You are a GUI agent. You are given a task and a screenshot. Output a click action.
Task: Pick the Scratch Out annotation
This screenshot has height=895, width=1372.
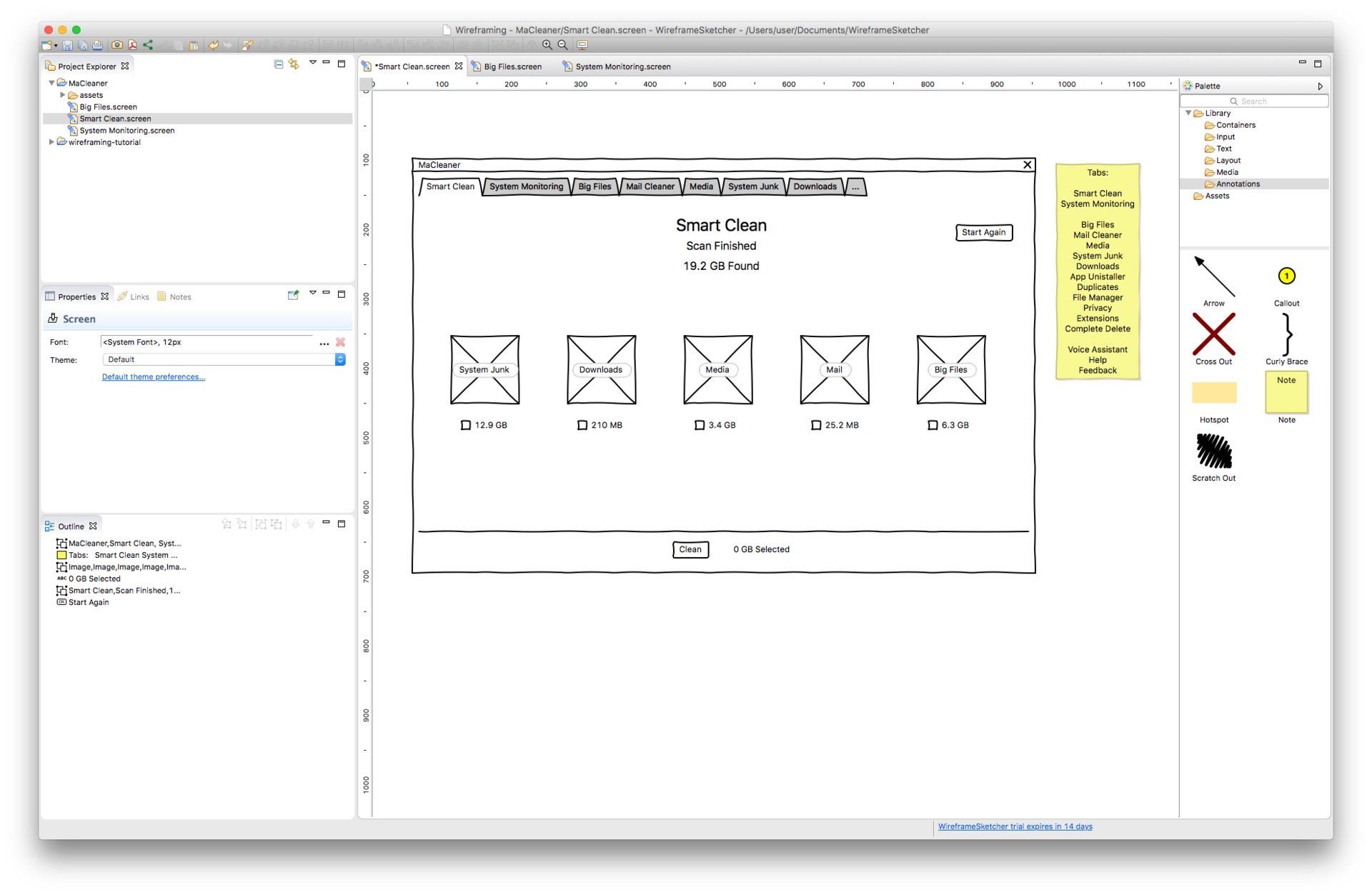(1213, 451)
